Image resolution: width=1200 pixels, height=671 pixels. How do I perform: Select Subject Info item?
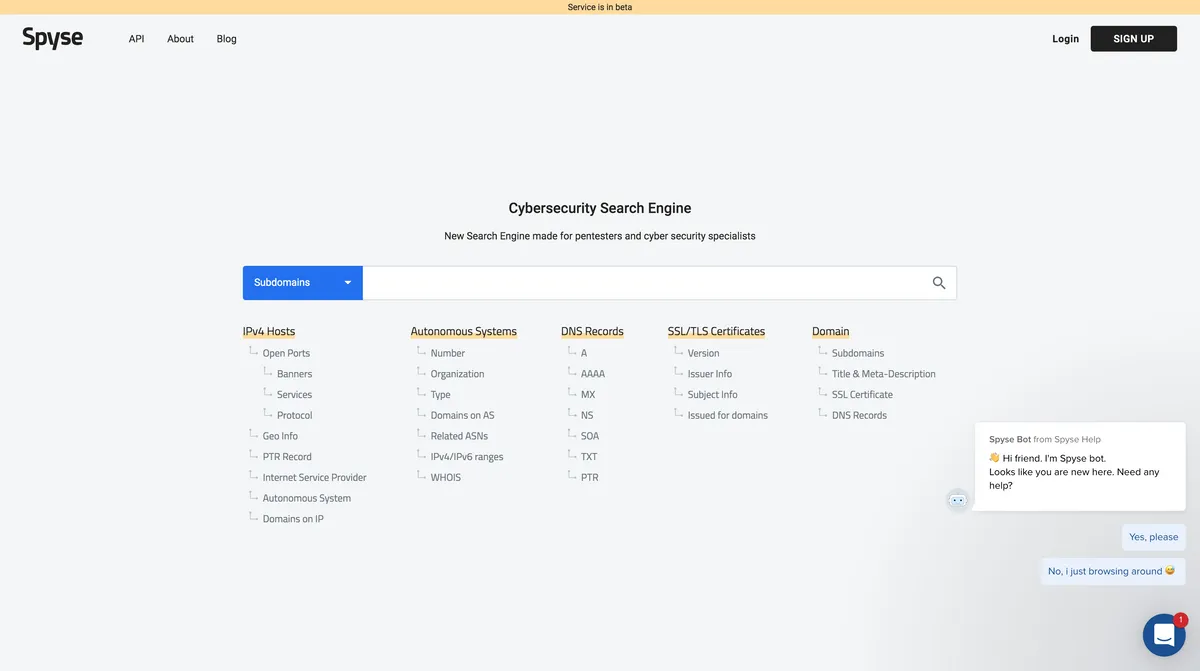pyautogui.click(x=712, y=395)
